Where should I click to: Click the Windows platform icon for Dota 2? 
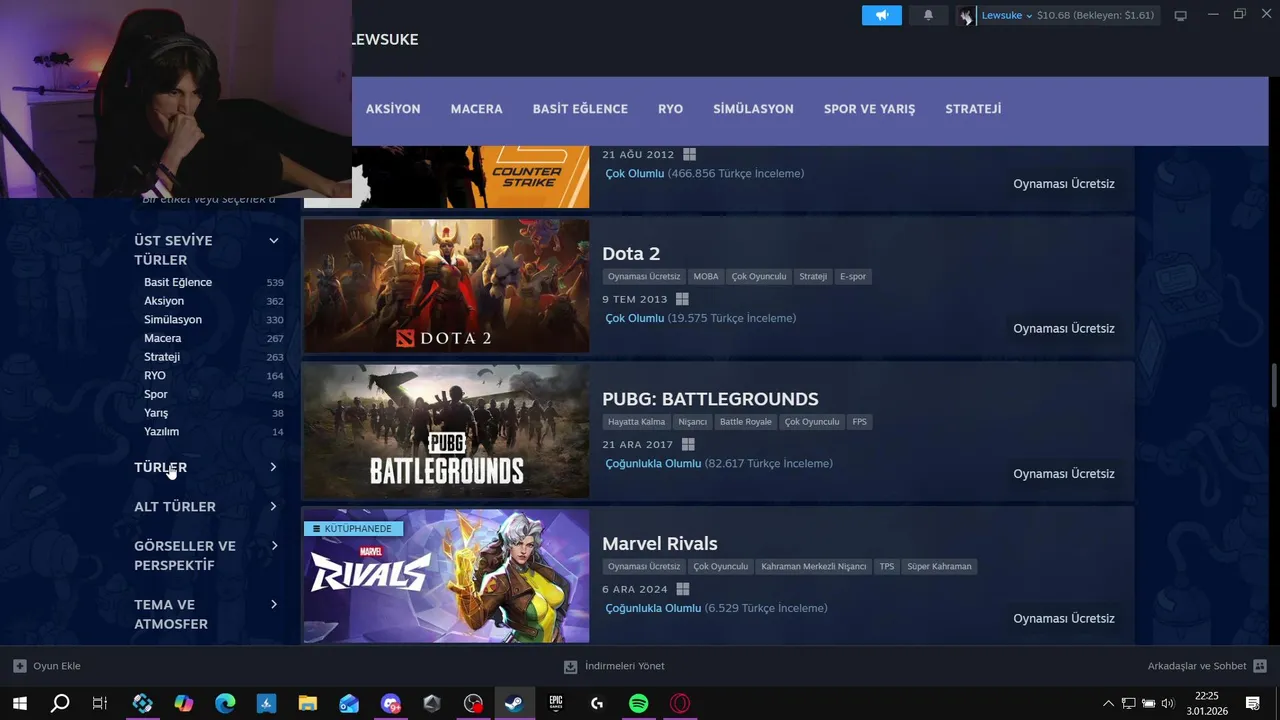(x=682, y=299)
